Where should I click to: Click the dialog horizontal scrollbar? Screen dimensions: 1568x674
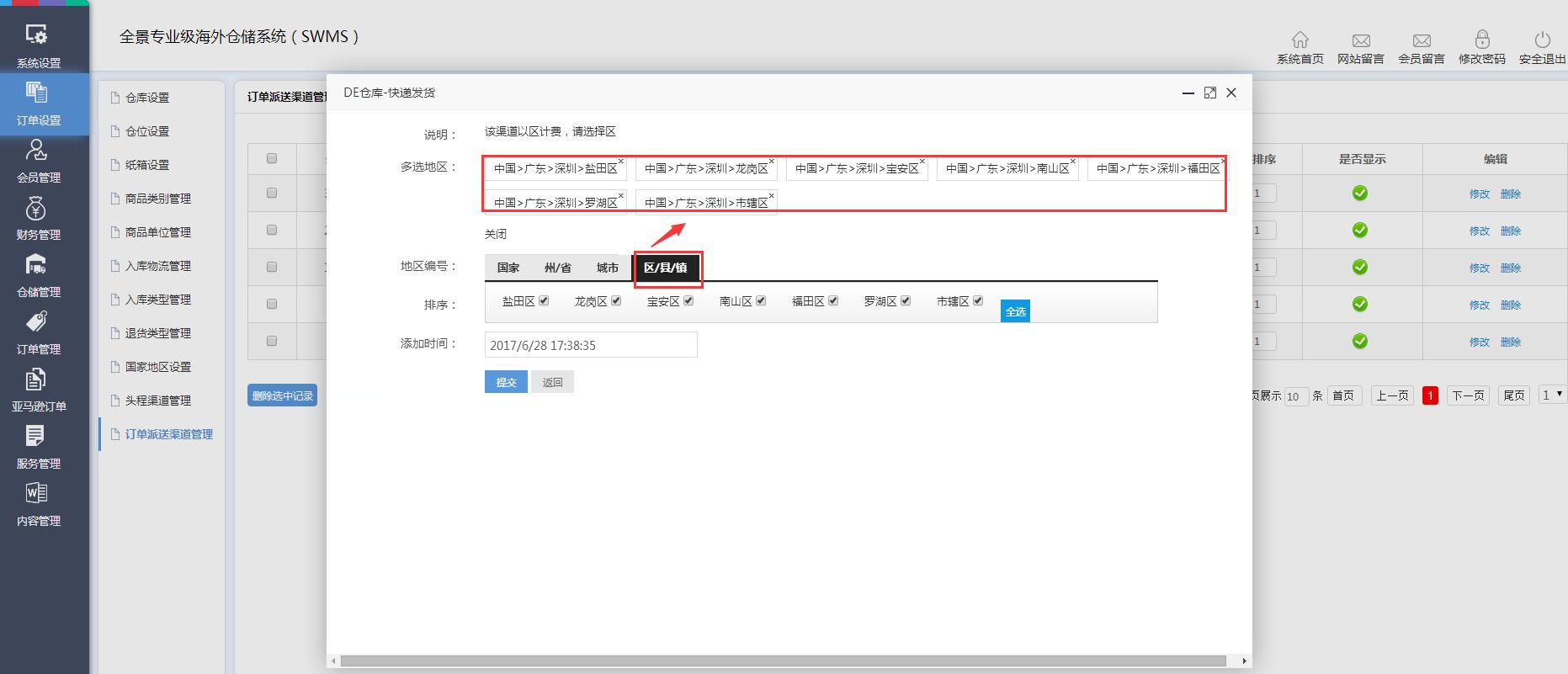coord(783,661)
